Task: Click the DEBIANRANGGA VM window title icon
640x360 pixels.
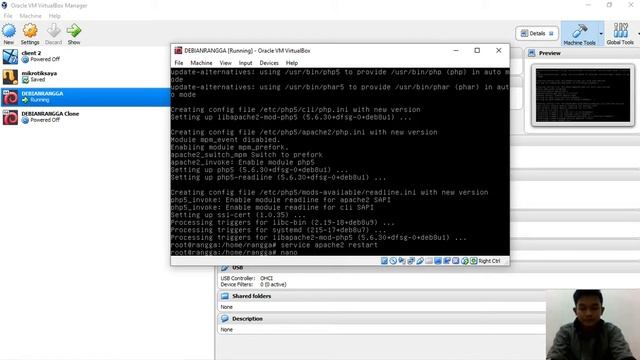Action: [x=178, y=51]
